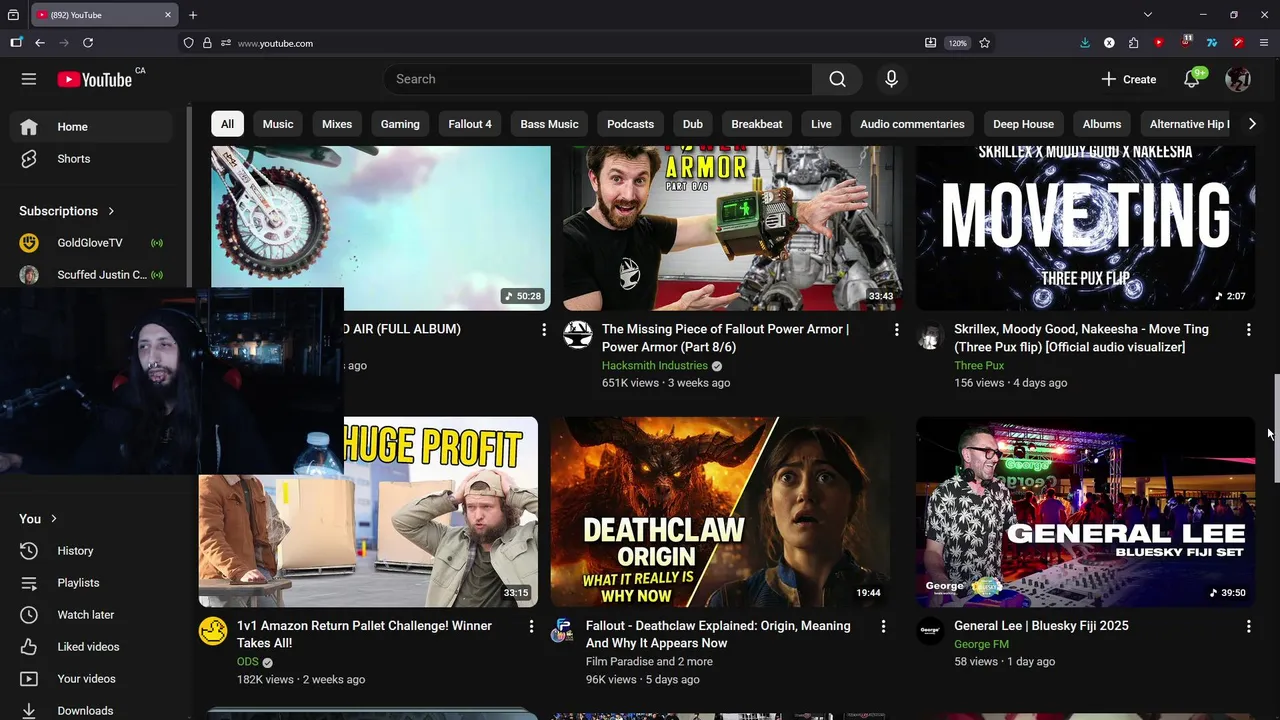Viewport: 1280px width, 720px height.
Task: Click the search magnifier button
Action: pyautogui.click(x=837, y=79)
